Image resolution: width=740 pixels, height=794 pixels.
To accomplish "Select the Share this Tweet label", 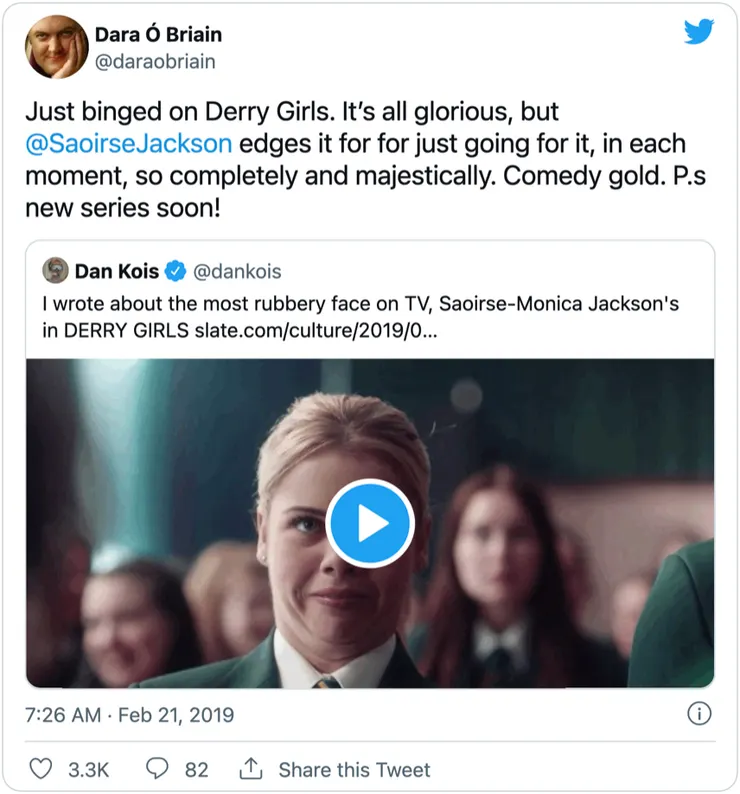I will [354, 770].
